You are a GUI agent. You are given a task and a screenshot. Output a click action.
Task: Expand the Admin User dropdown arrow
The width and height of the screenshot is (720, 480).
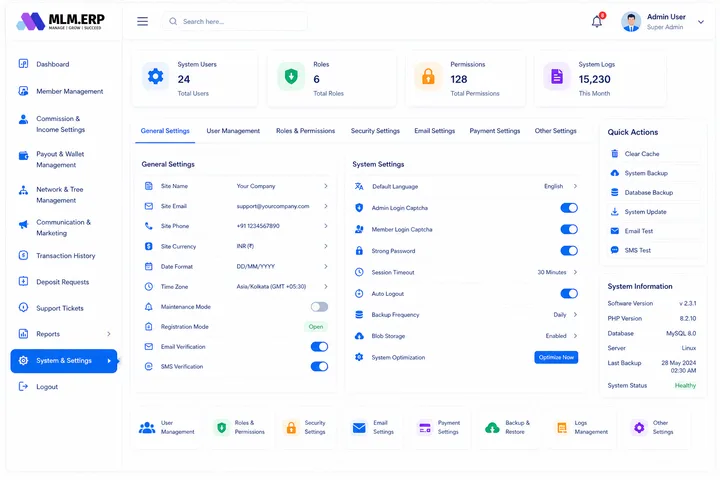701,22
